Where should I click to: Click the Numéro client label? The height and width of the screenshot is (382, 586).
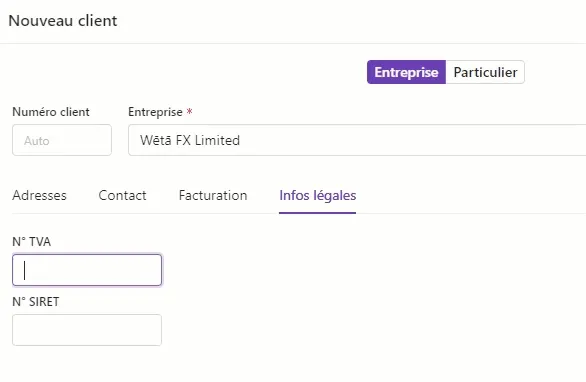click(x=51, y=112)
